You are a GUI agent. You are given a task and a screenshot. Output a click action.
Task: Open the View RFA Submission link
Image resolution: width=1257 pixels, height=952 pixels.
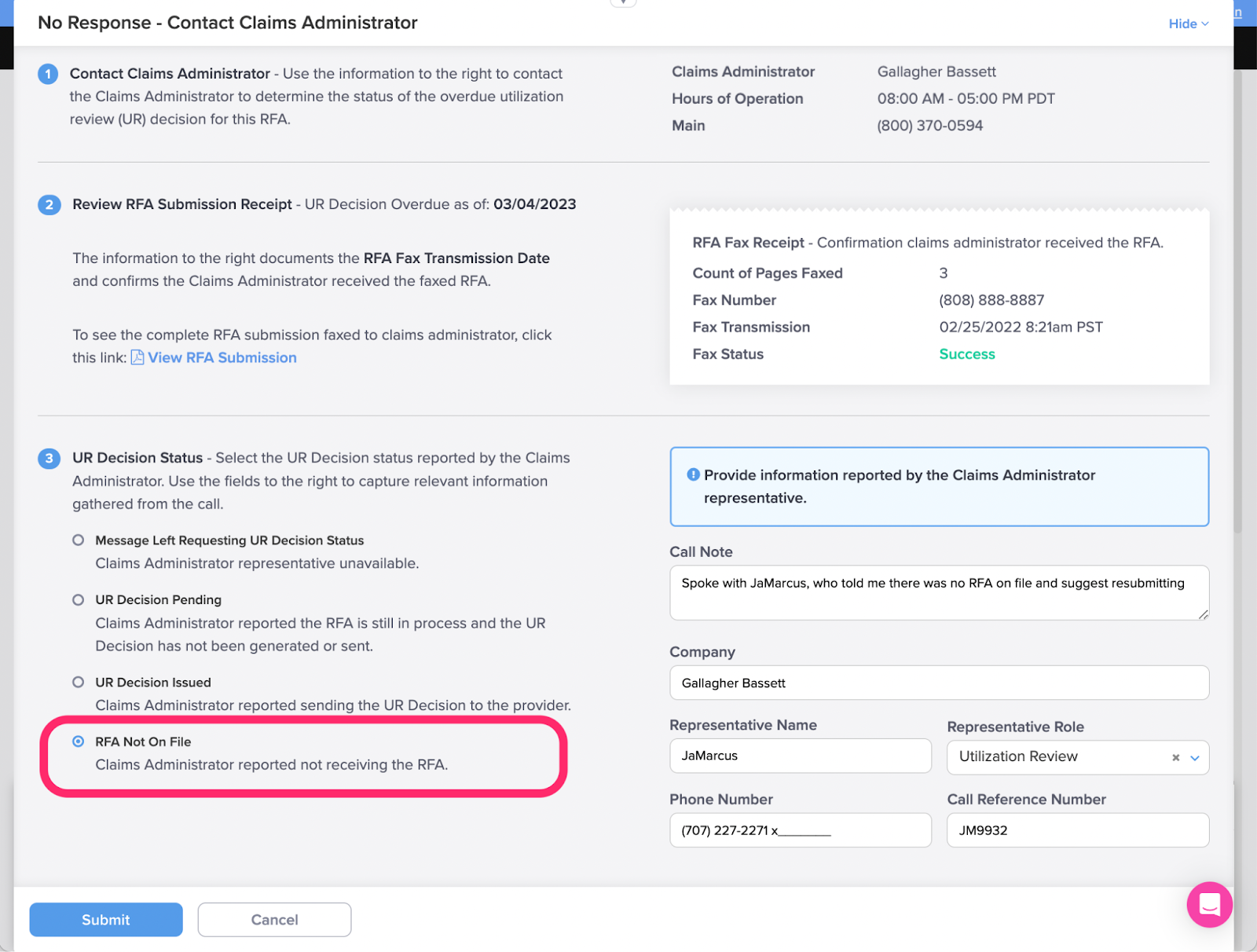pyautogui.click(x=222, y=357)
